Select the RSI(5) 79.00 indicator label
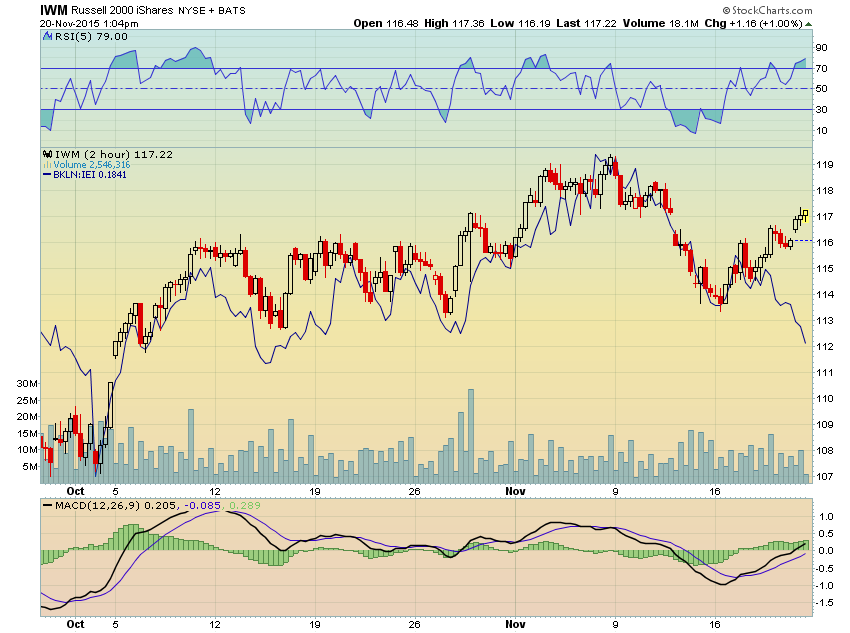This screenshot has width=850, height=633. 76,36
